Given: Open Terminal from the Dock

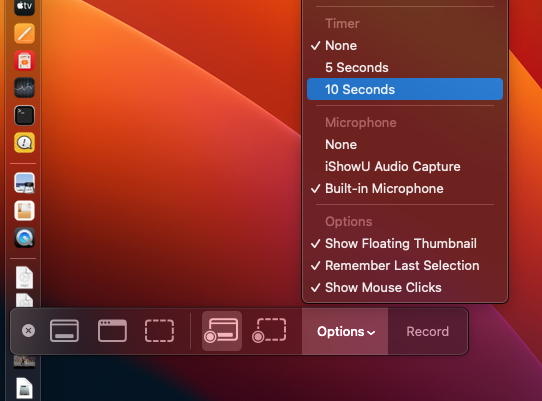Looking at the screenshot, I should 24,115.
